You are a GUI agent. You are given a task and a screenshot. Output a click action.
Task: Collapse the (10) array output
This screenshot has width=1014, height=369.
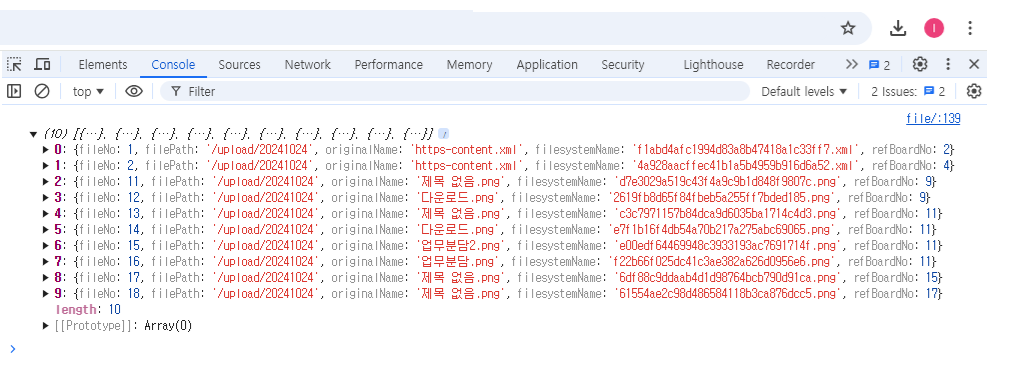pyautogui.click(x=33, y=134)
